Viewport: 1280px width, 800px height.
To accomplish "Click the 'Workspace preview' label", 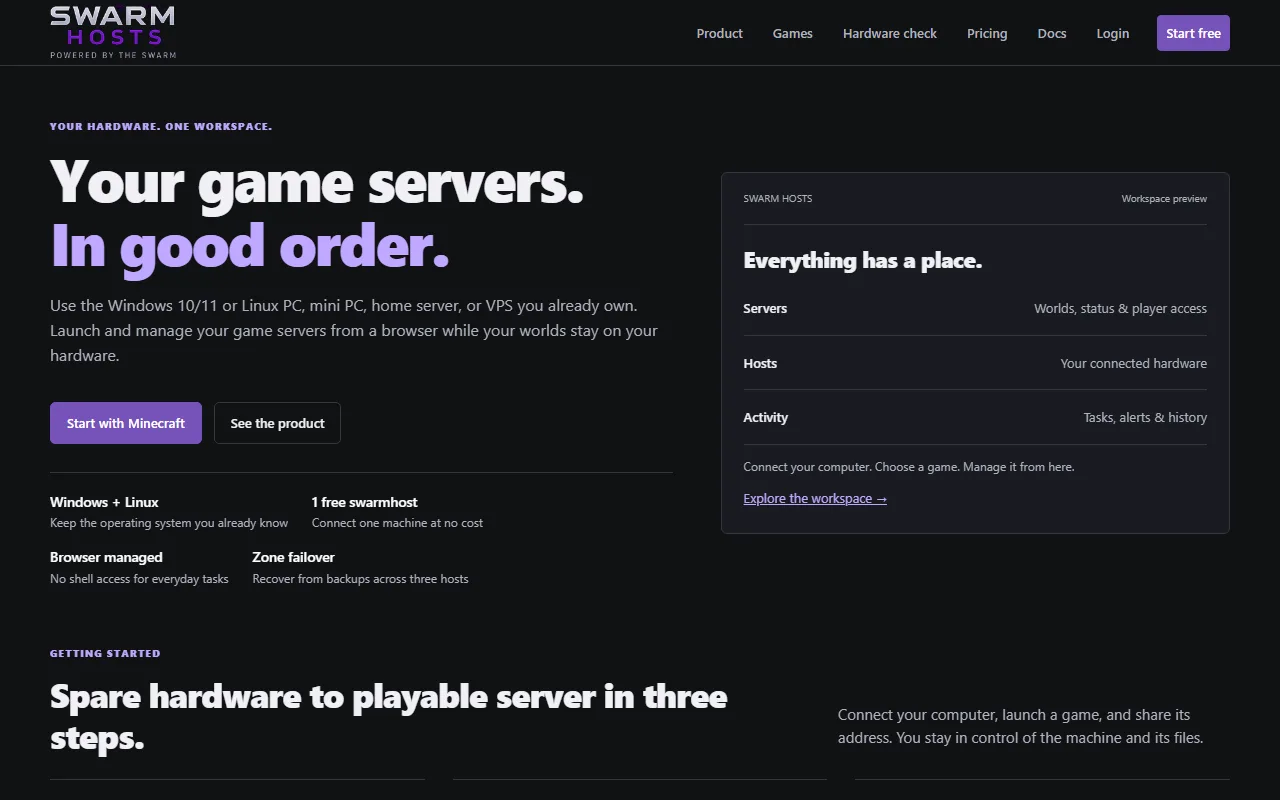I will [x=1164, y=199].
